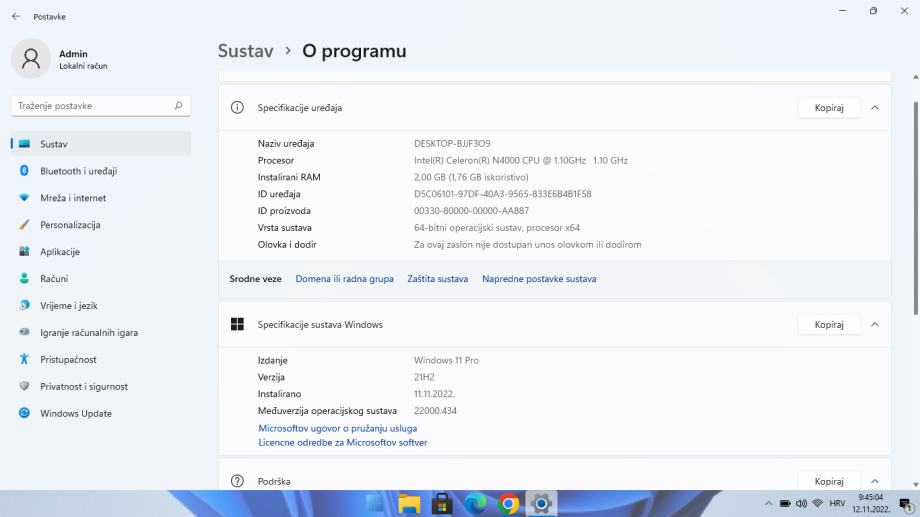Screen dimensions: 920x517
Task: Open Mreža i internet settings
Action: click(101, 198)
